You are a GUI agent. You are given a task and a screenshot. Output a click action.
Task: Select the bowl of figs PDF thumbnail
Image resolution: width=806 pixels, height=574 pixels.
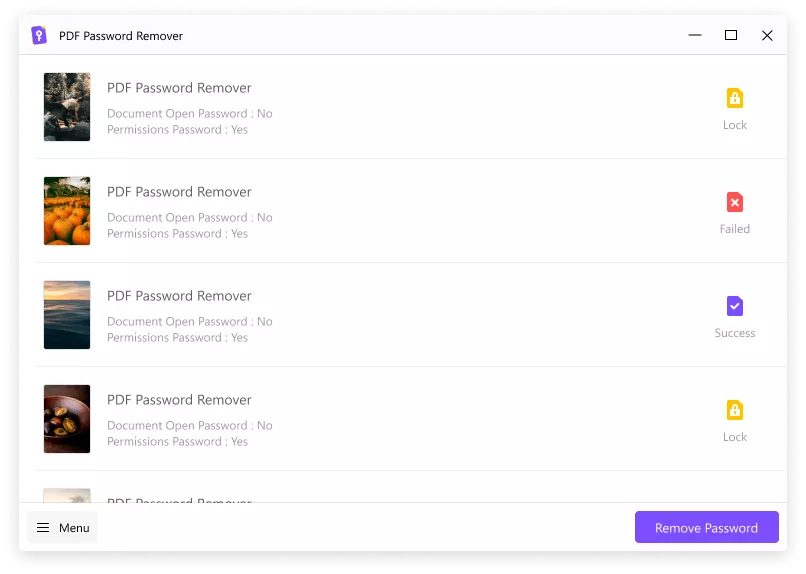67,419
